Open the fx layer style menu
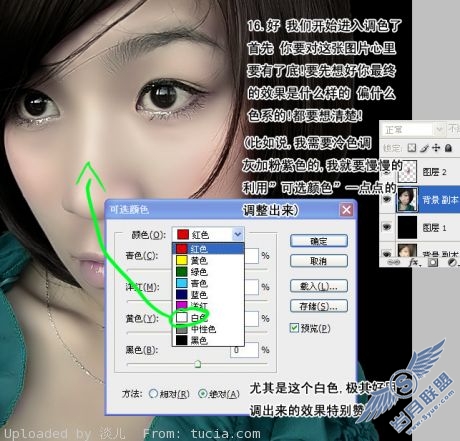 414,262
